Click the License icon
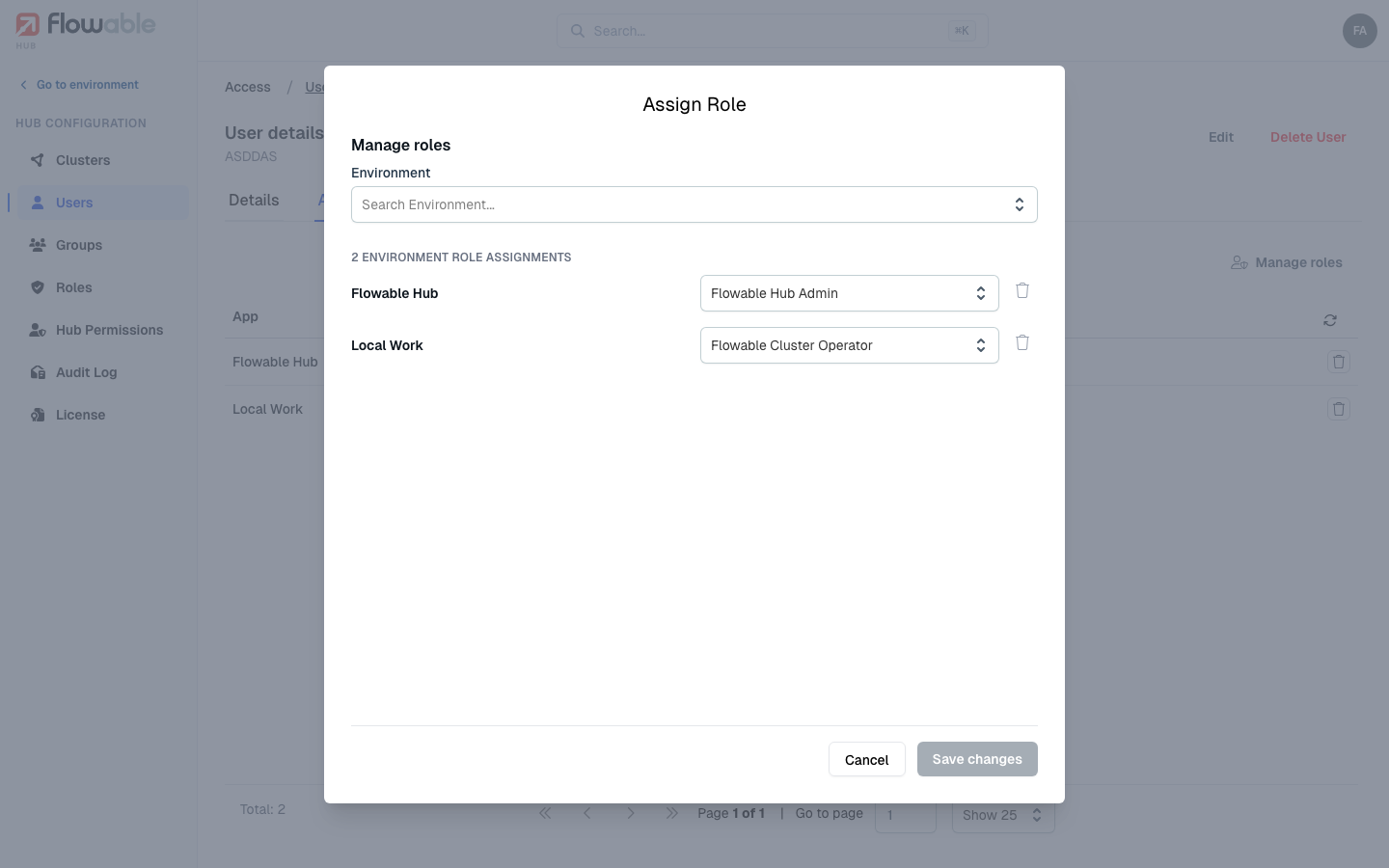The image size is (1389, 868). [38, 415]
